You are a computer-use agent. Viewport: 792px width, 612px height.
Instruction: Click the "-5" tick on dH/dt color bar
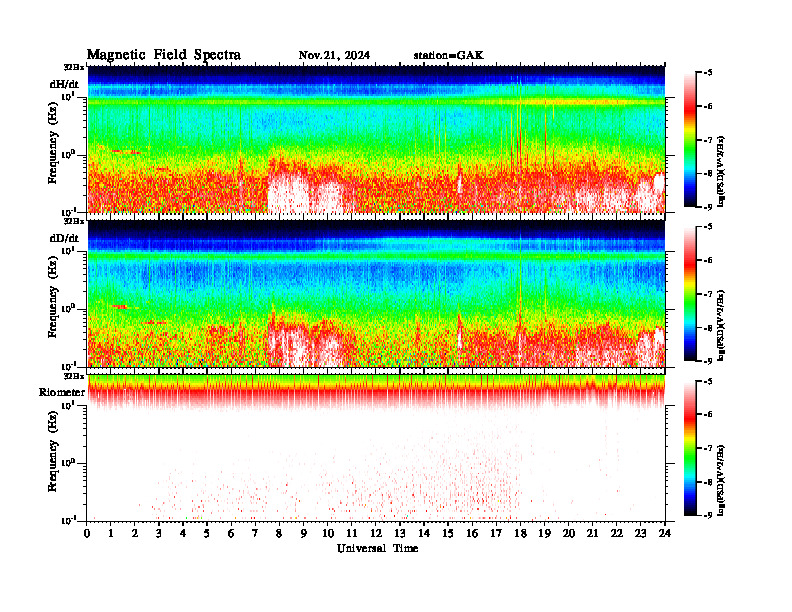(708, 73)
